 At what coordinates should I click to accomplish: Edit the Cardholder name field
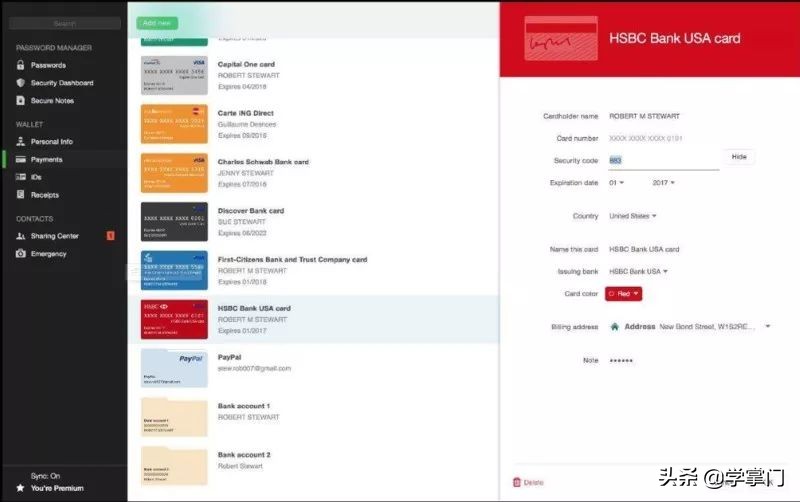644,116
